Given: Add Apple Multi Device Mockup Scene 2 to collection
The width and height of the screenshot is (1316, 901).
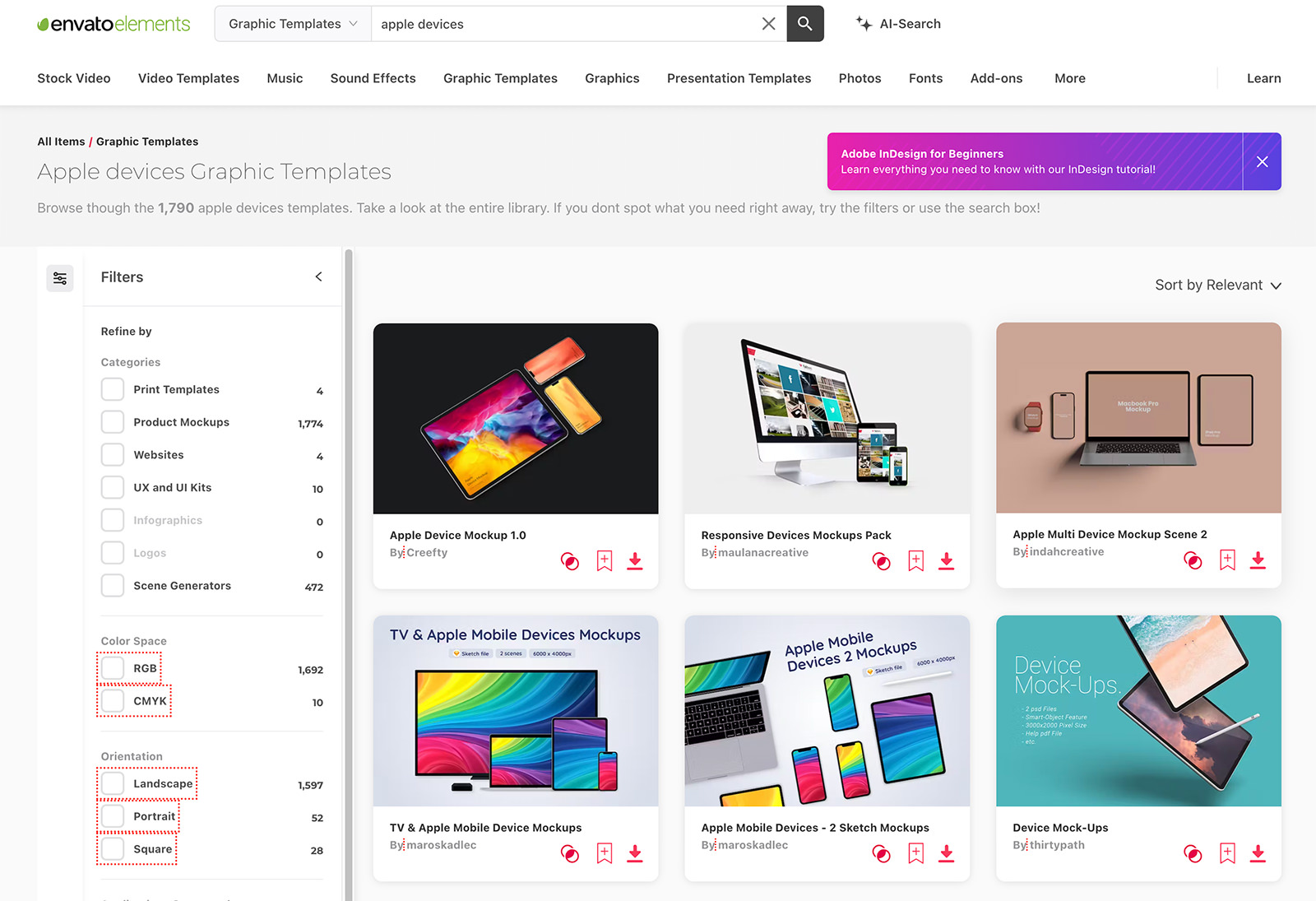Looking at the screenshot, I should point(1193,560).
